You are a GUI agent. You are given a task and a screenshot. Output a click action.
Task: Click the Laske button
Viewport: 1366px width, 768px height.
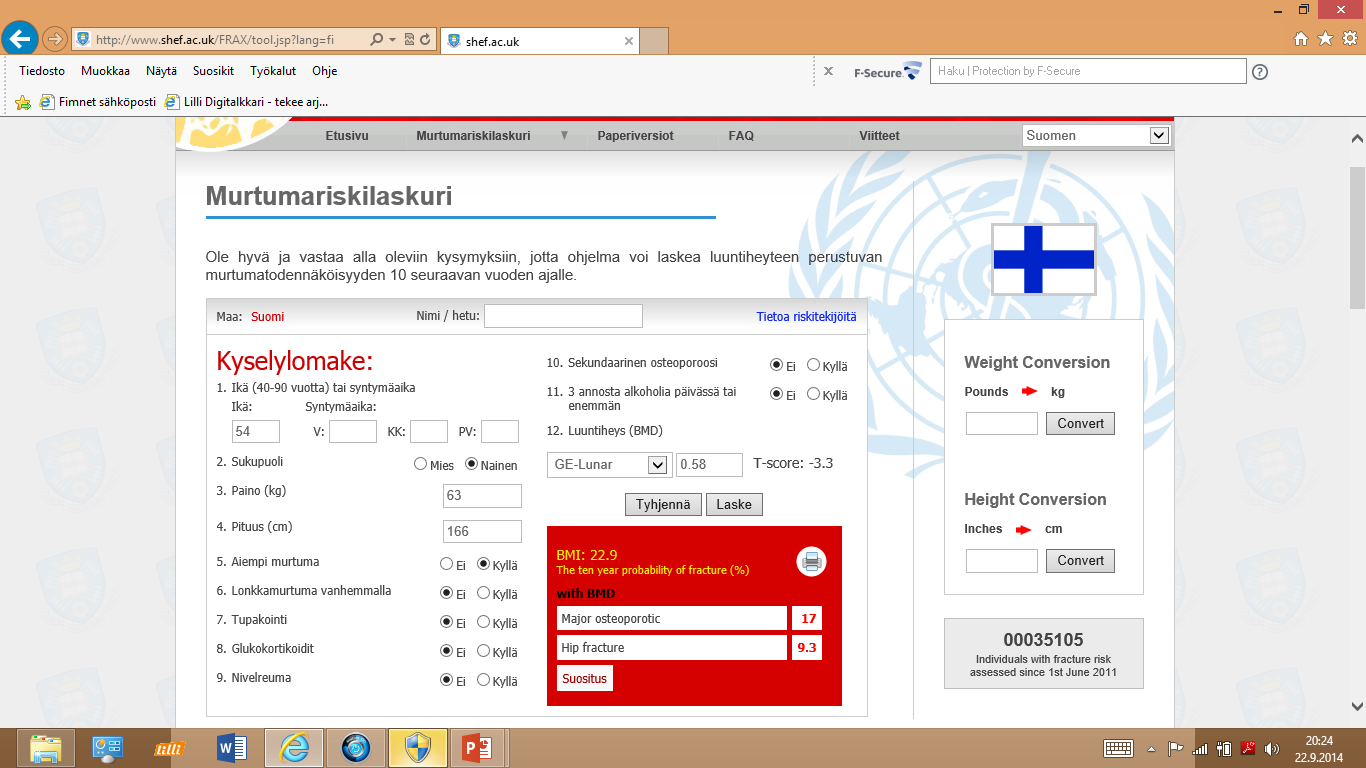click(734, 504)
